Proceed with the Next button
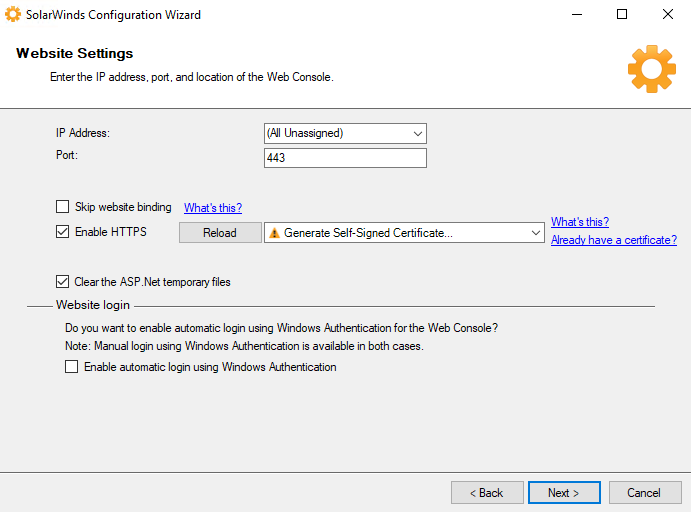This screenshot has width=691, height=512. point(564,493)
